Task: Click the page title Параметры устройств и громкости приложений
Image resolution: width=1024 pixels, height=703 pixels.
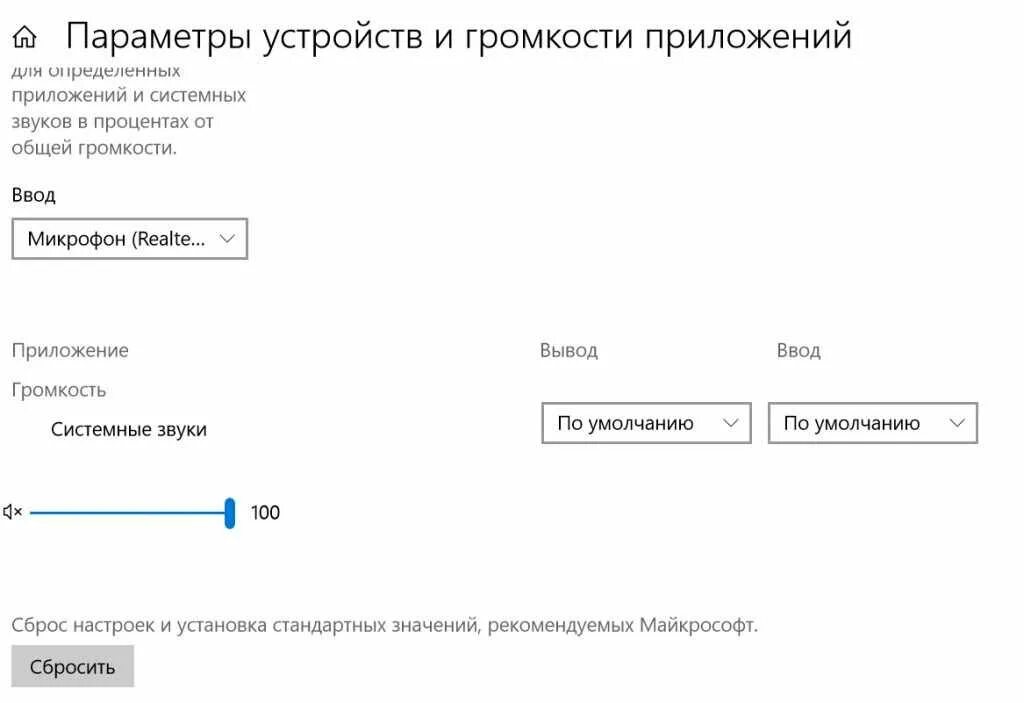Action: coord(458,37)
